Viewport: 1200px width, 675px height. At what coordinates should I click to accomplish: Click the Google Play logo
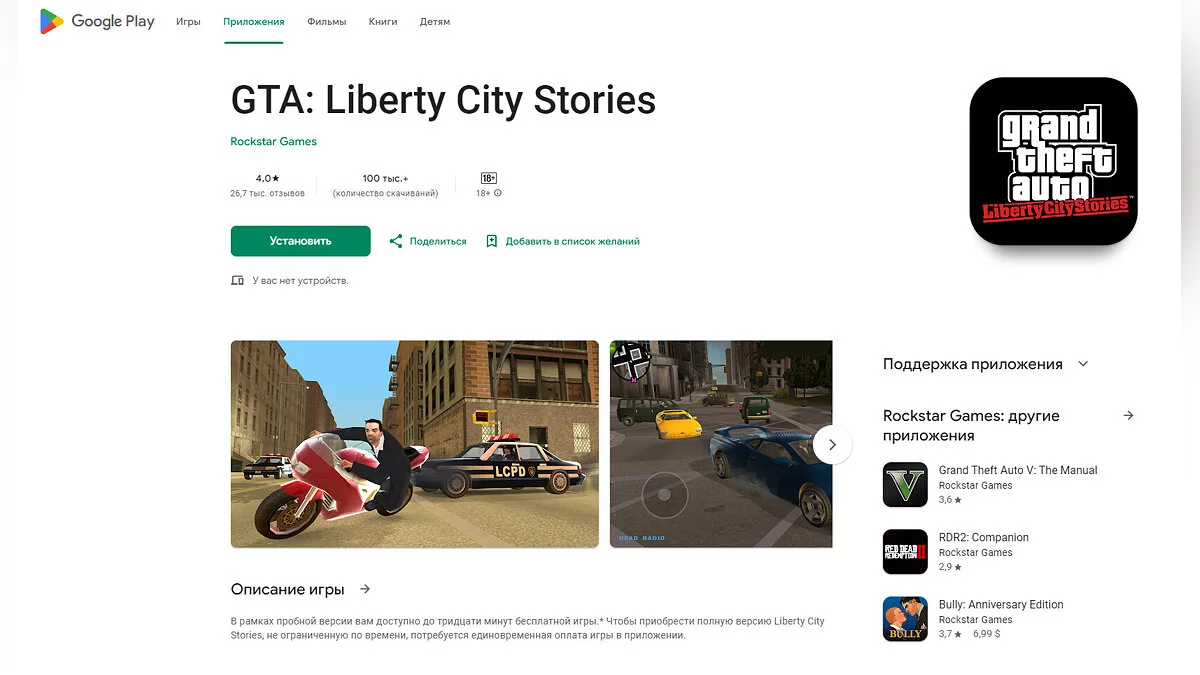[97, 21]
